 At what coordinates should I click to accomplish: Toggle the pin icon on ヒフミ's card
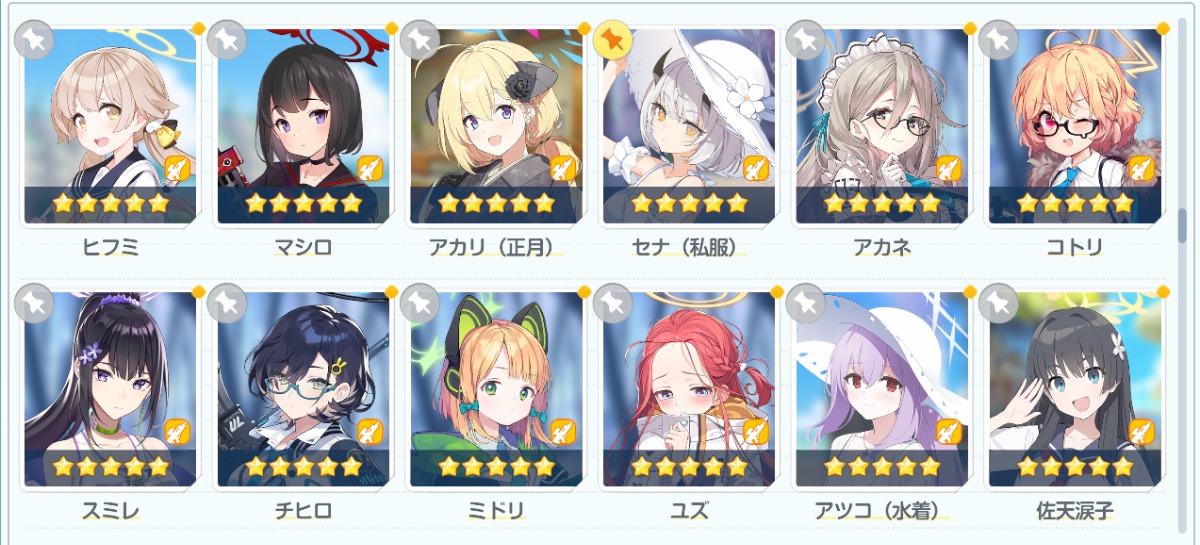coord(36,41)
